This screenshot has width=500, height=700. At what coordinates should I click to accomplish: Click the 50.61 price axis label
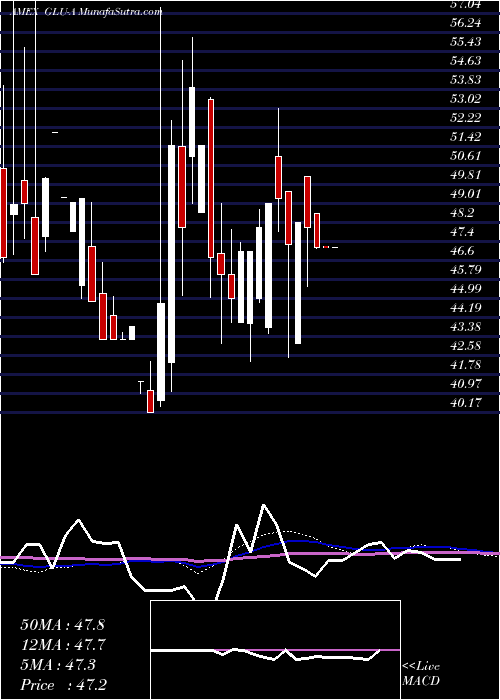[465, 156]
